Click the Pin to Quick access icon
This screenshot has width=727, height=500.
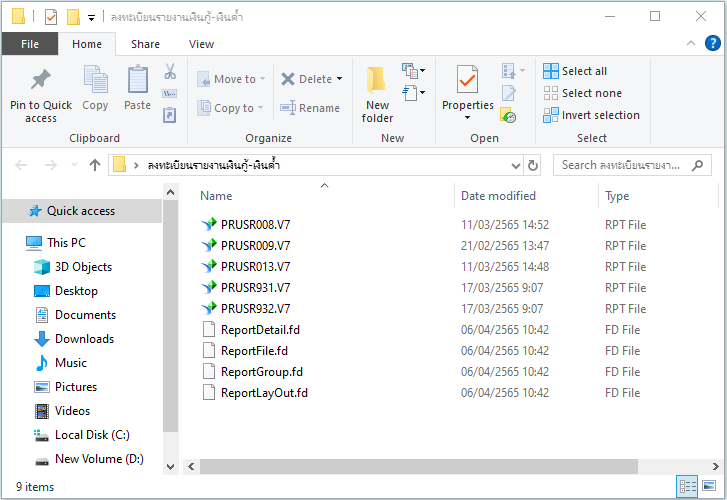pyautogui.click(x=41, y=81)
